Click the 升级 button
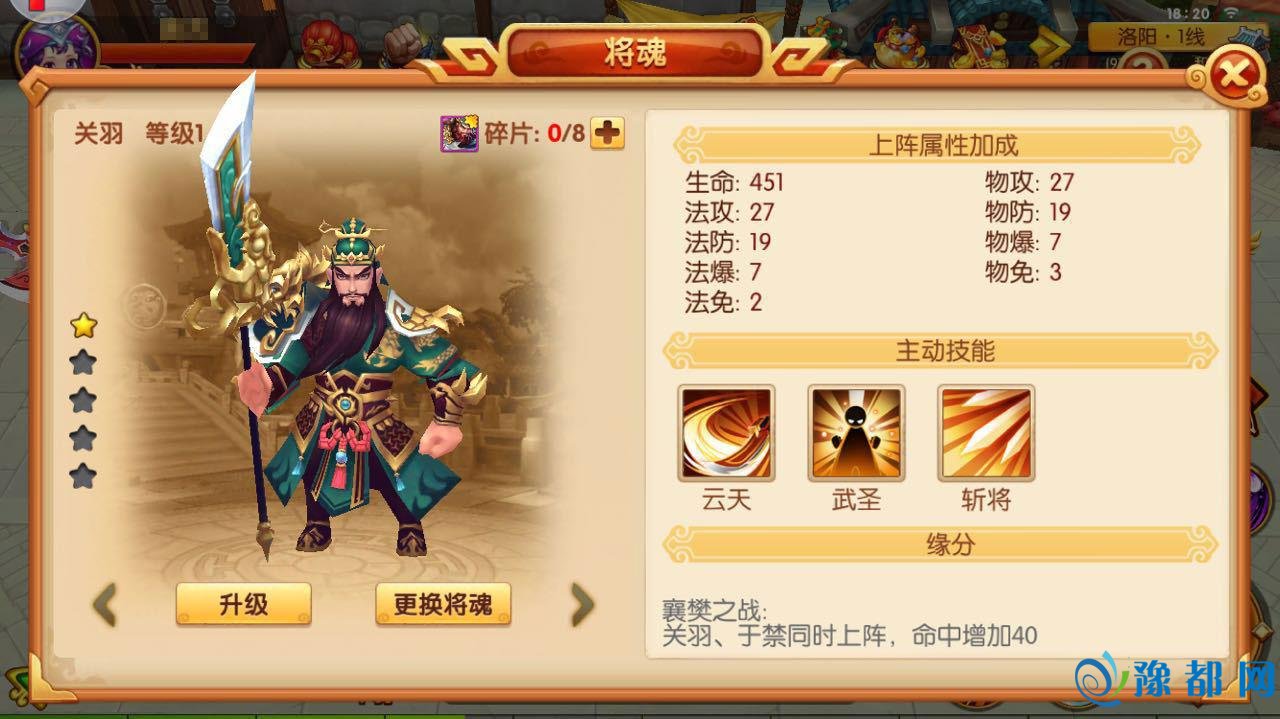The image size is (1280, 719). pos(243,604)
